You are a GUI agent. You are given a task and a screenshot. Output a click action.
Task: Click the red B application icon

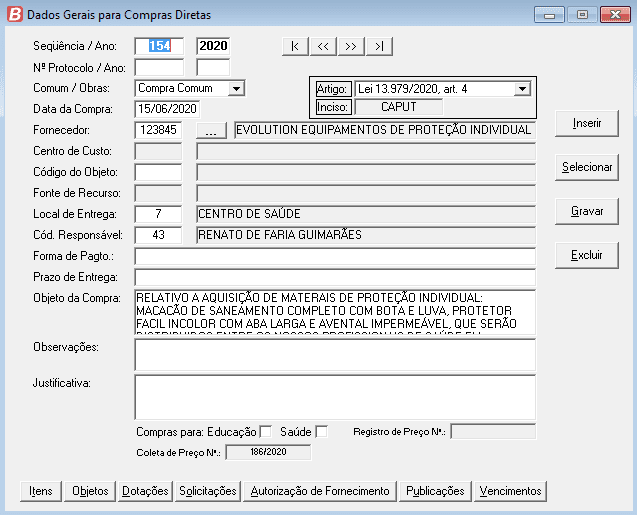12,14
